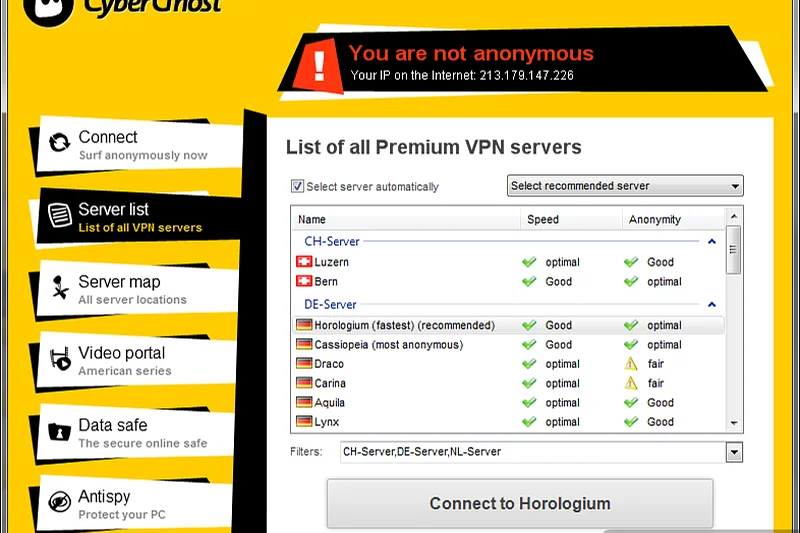800x533 pixels.
Task: Select the Luzern server row
Action: point(508,262)
